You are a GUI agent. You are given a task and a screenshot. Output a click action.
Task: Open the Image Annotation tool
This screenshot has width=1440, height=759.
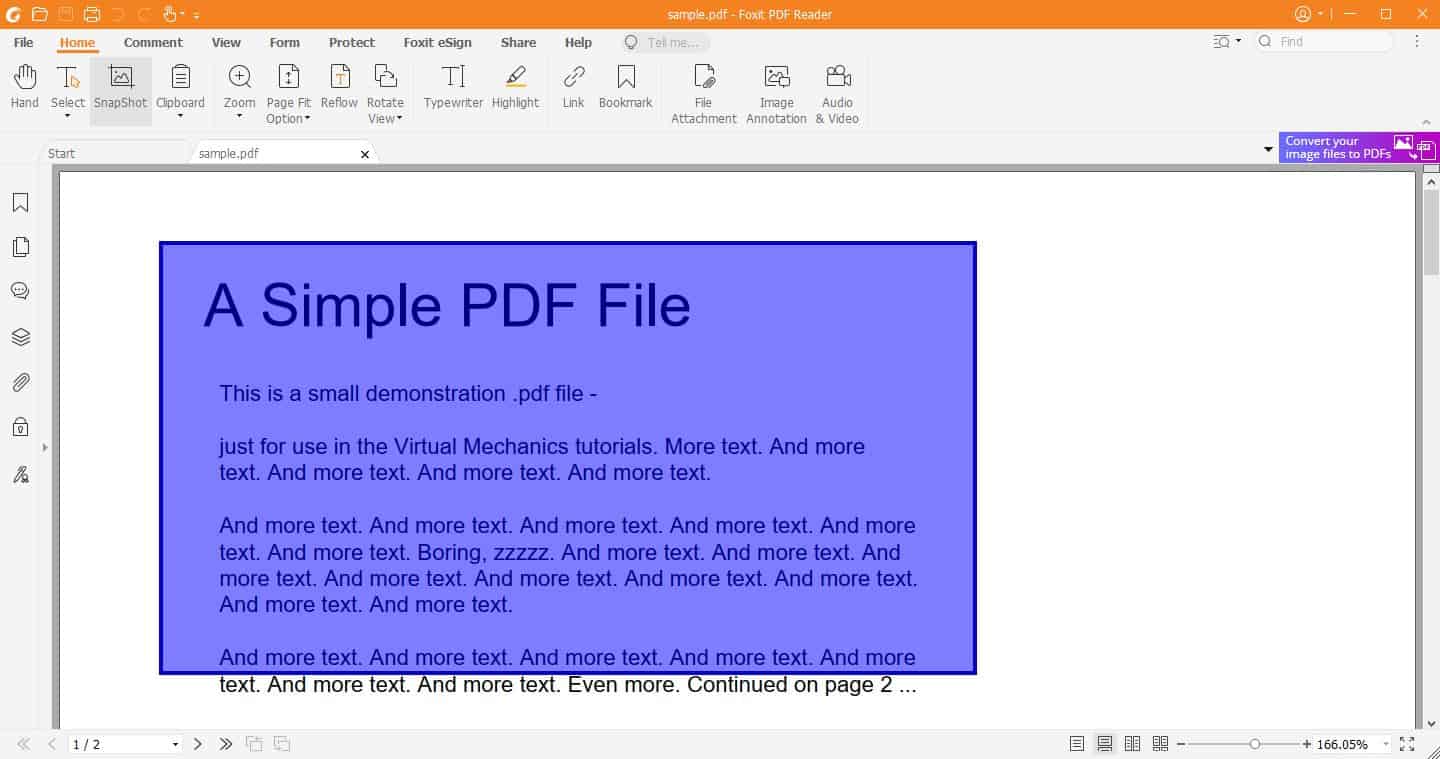click(776, 94)
